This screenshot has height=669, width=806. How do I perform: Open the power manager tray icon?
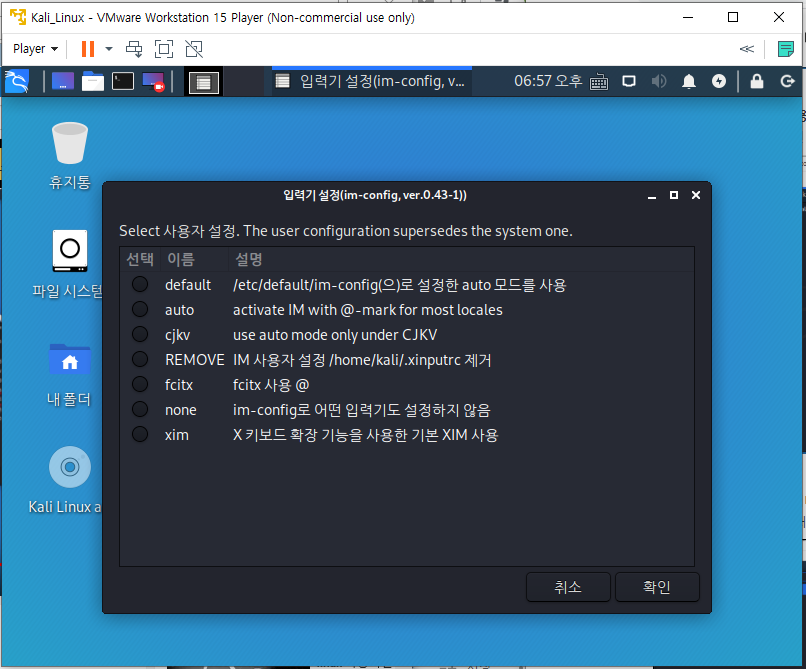coord(719,81)
